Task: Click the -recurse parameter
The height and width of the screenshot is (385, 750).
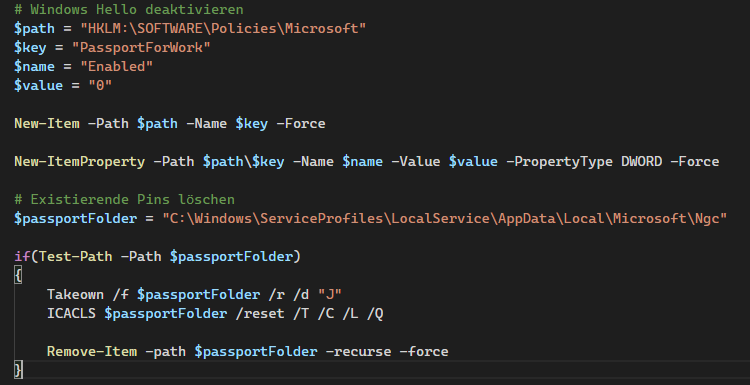Action: coord(358,352)
